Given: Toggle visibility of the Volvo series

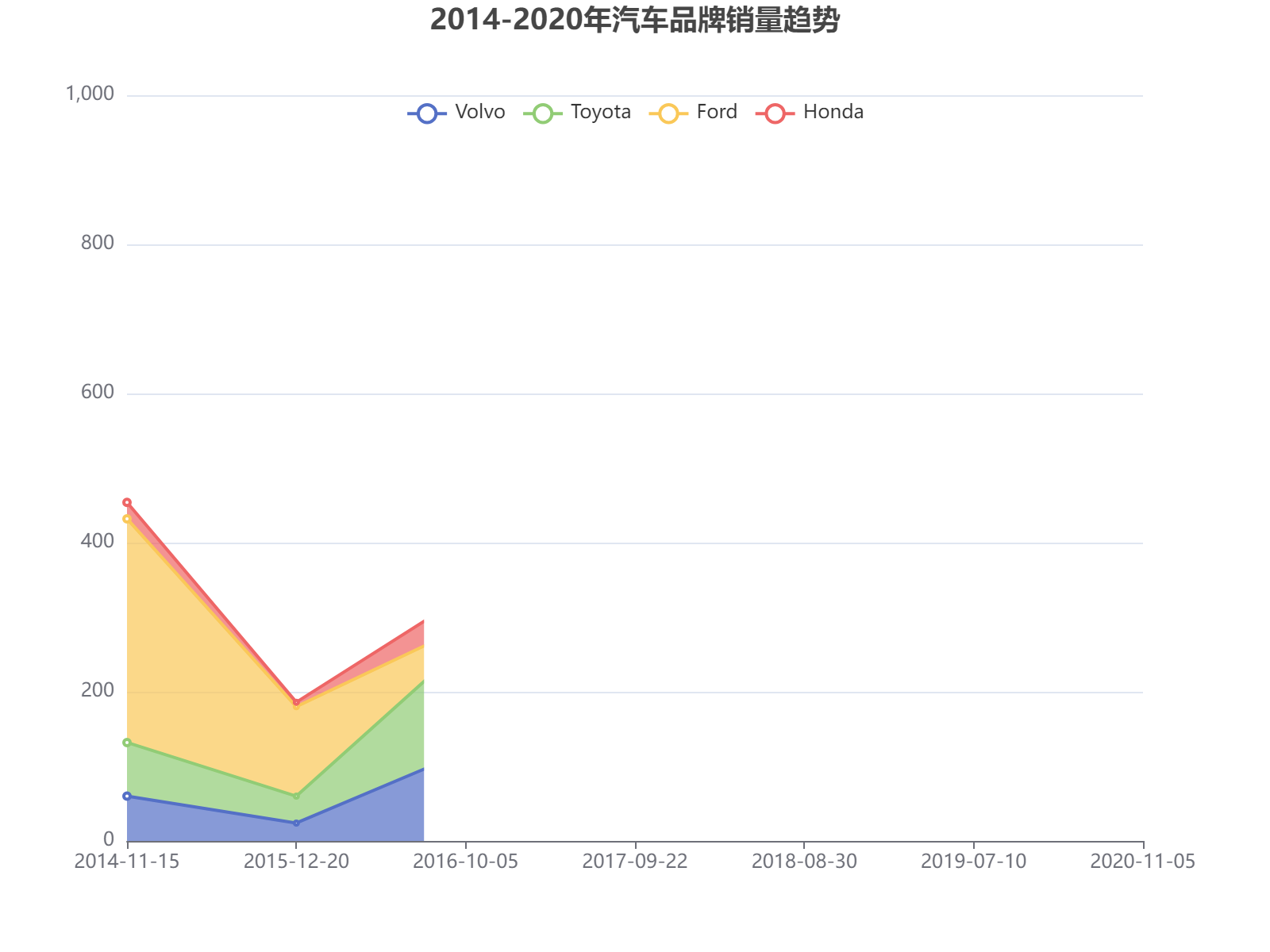Looking at the screenshot, I should point(452,112).
